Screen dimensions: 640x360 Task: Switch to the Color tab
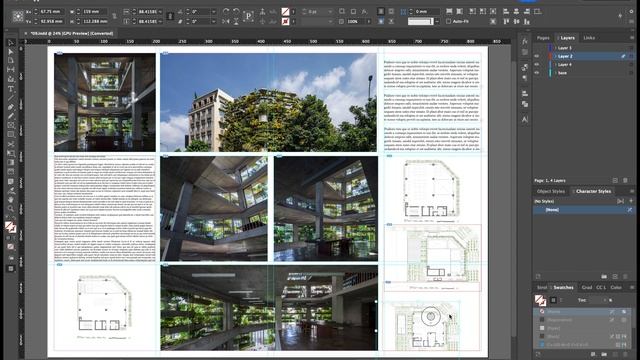[x=616, y=287]
